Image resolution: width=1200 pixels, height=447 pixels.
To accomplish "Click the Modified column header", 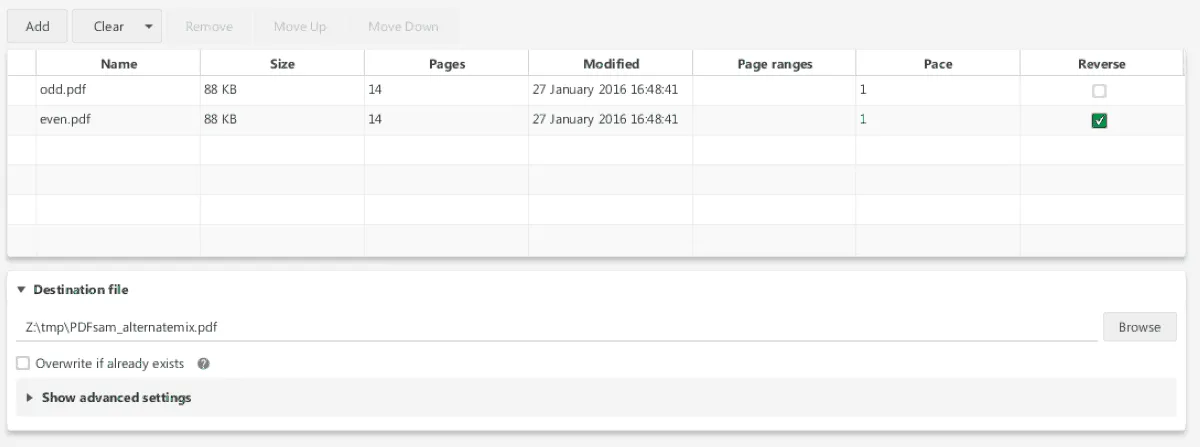I will 611,64.
